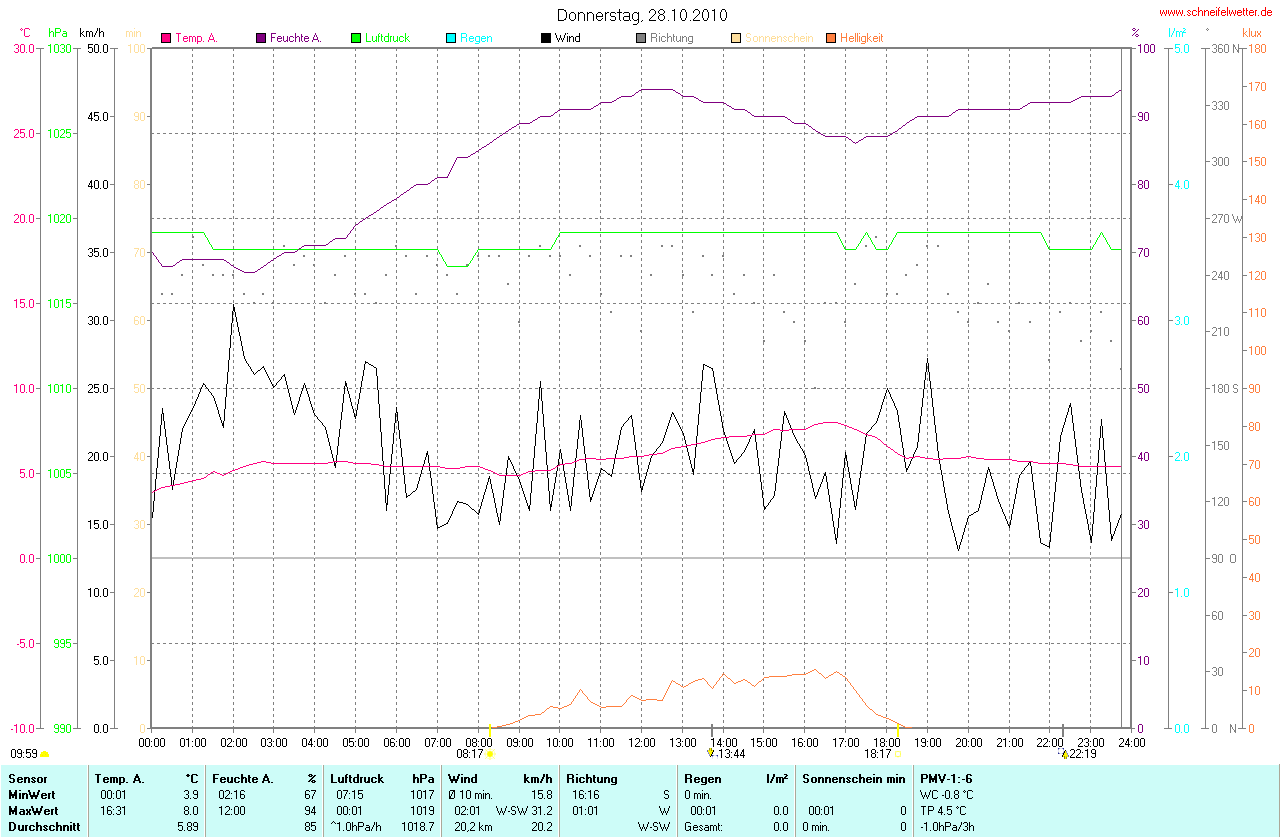Select the 'Feuchte A.' legend label
1280x837 pixels.
click(x=296, y=38)
